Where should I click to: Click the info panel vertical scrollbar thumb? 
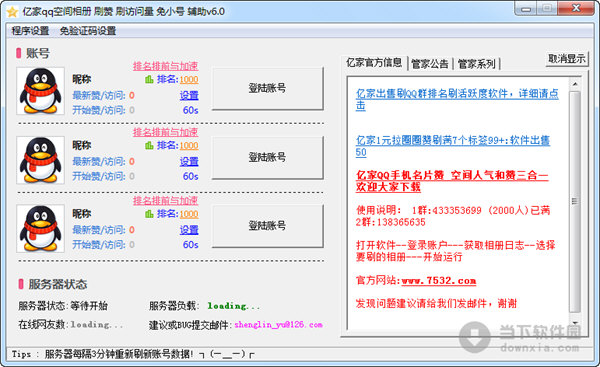pos(574,202)
